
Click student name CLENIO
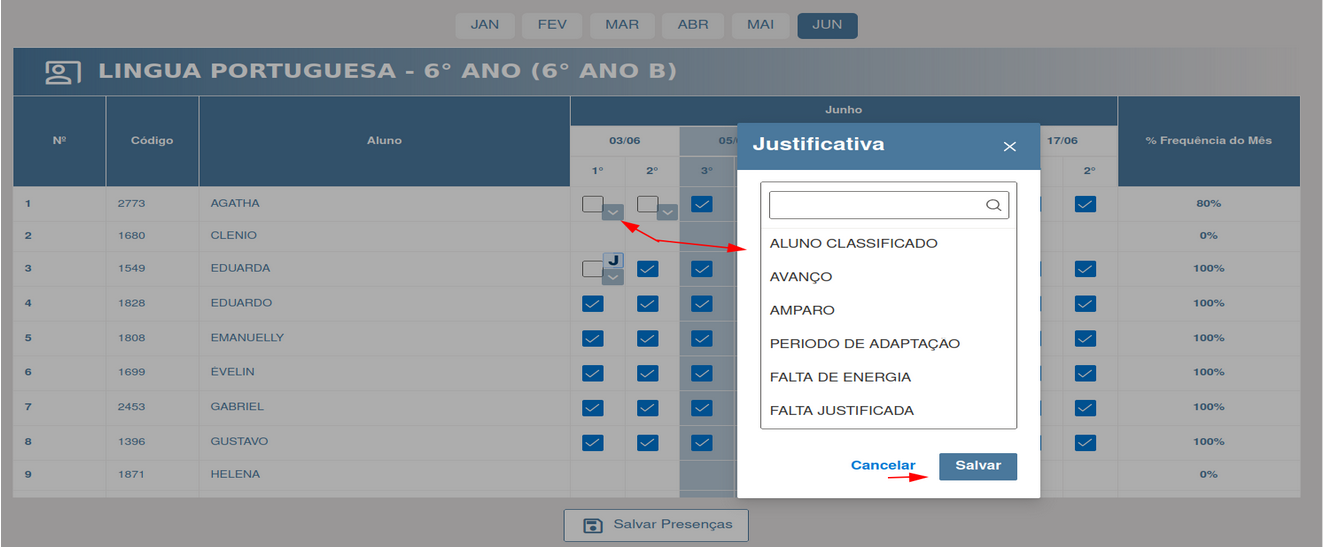coord(234,235)
